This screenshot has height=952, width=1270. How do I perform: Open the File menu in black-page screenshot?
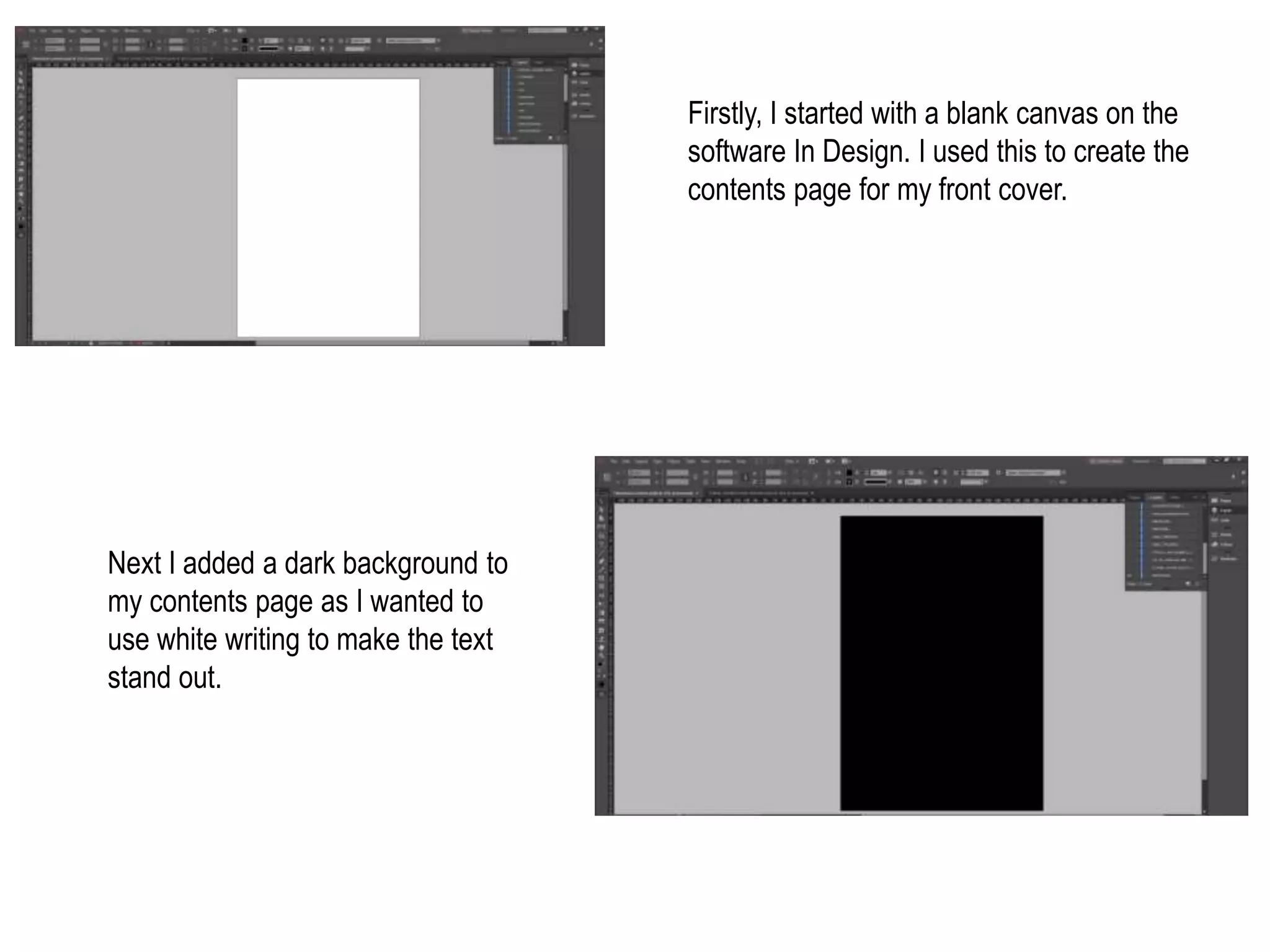(614, 461)
